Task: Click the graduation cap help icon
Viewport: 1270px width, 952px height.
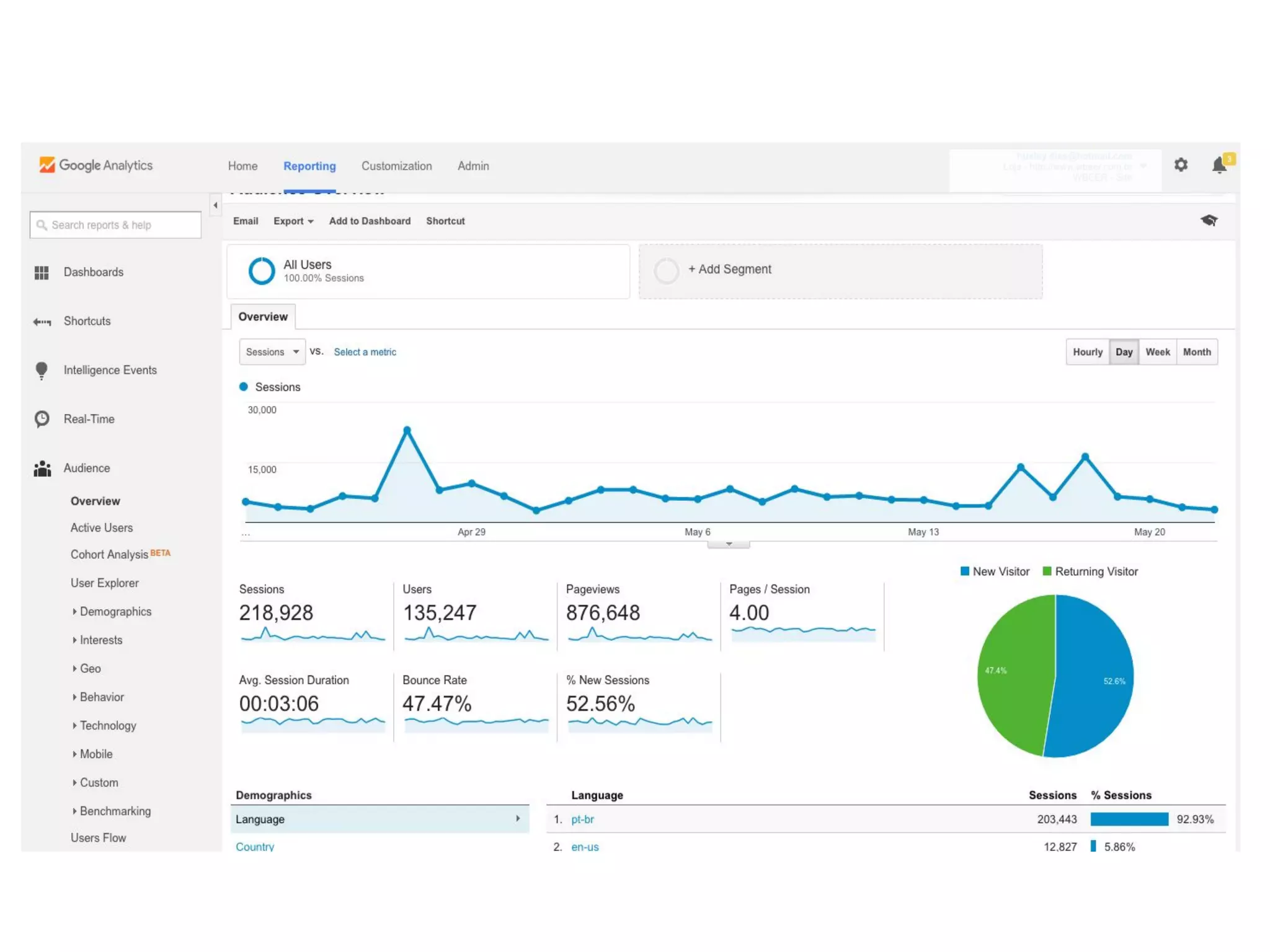Action: tap(1209, 221)
